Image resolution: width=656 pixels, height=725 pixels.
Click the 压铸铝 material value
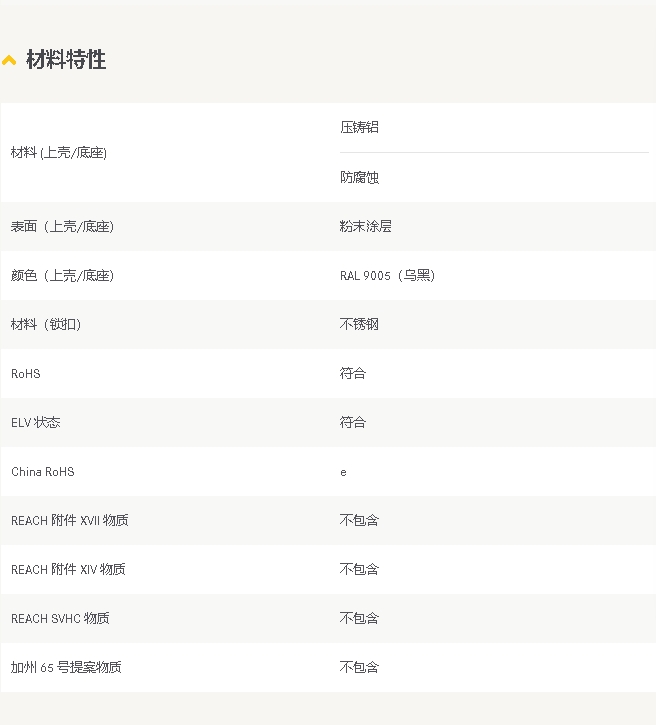coord(359,127)
